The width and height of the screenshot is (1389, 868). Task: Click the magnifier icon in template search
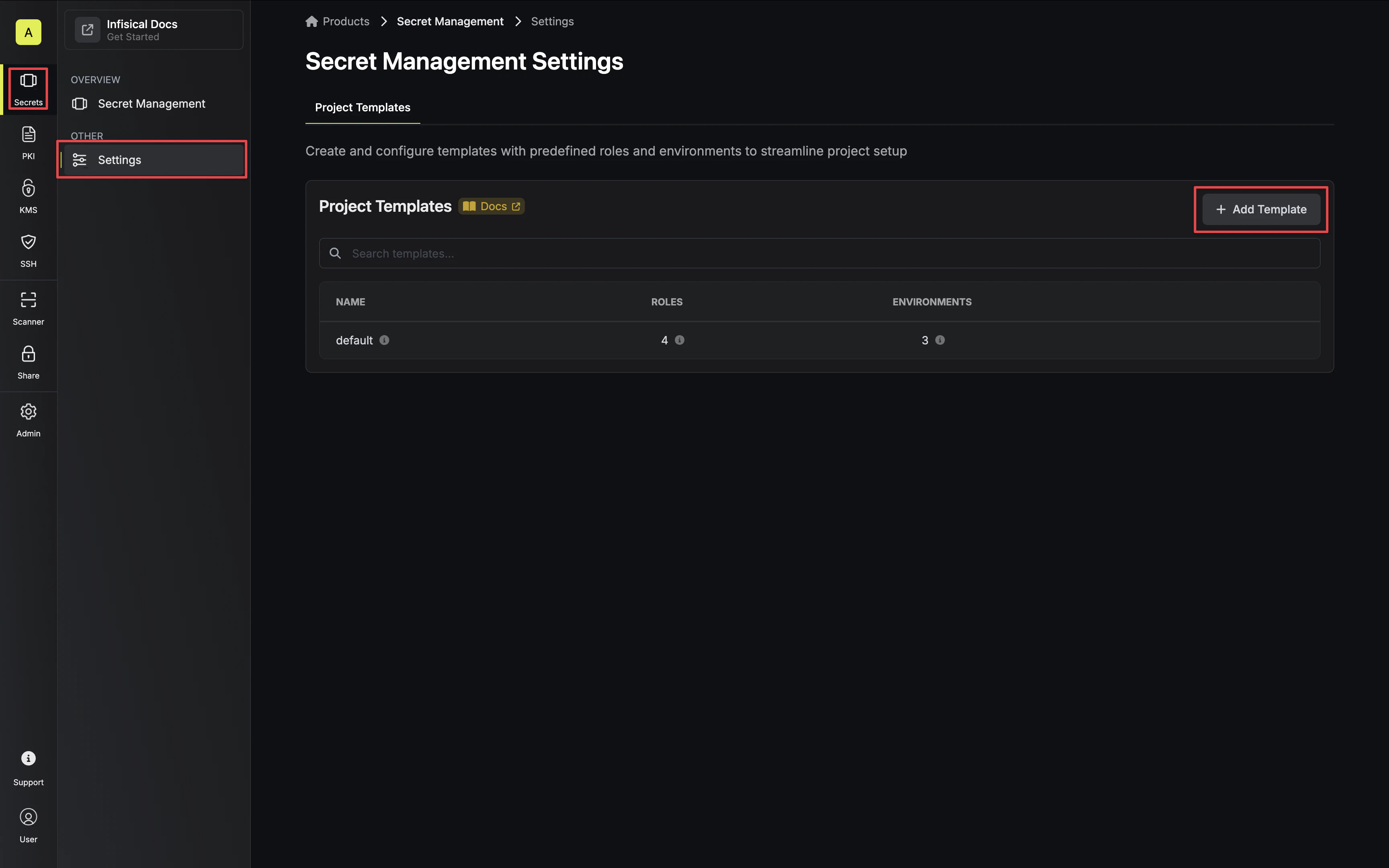pyautogui.click(x=335, y=253)
